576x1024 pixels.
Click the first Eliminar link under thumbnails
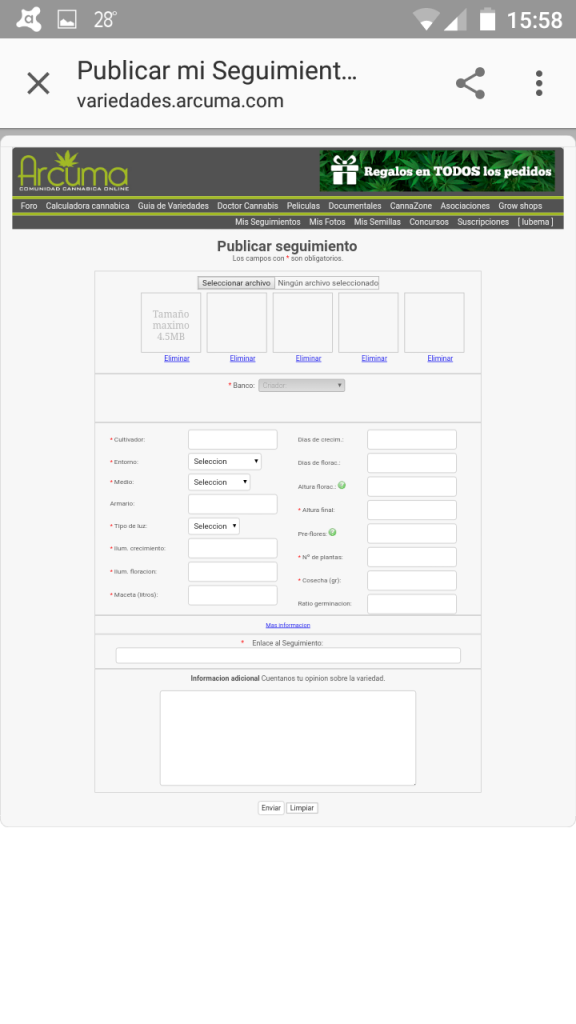(x=177, y=359)
